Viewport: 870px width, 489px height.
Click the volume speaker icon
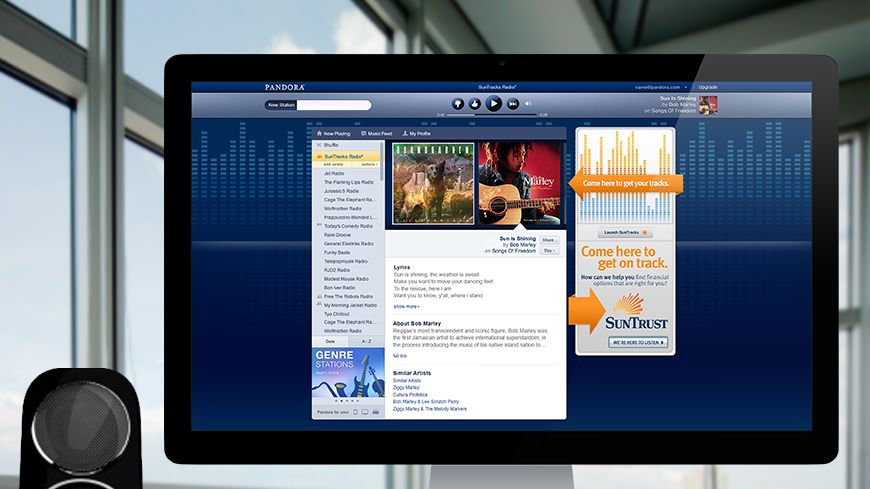click(x=528, y=103)
